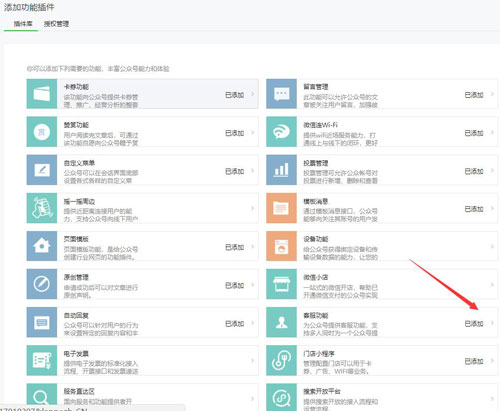Open the 页面模板 plugin title
500x411 pixels.
pos(76,239)
